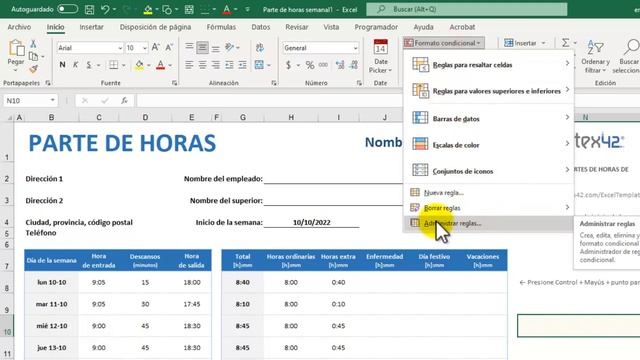640x360 pixels.
Task: Toggle italic with the K button
Action: tap(76, 65)
